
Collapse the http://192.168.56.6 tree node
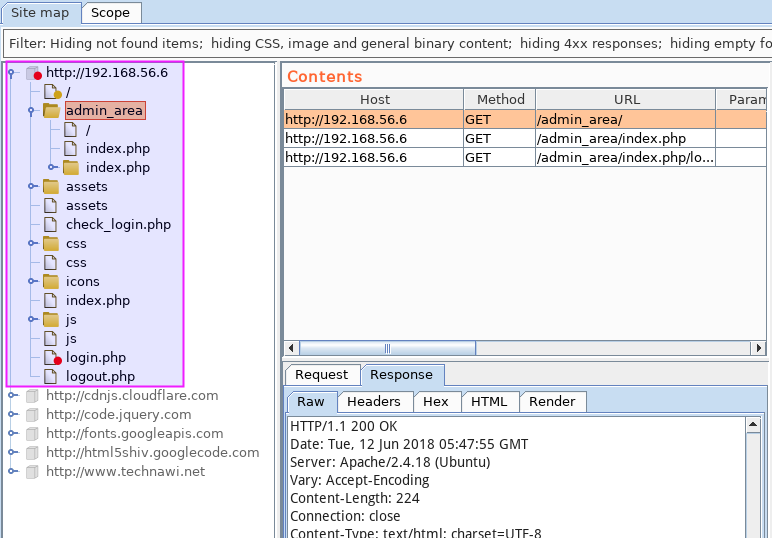point(12,73)
